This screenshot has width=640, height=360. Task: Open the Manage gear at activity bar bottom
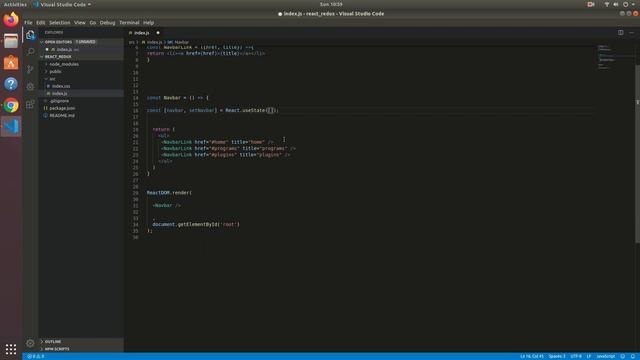coord(30,343)
